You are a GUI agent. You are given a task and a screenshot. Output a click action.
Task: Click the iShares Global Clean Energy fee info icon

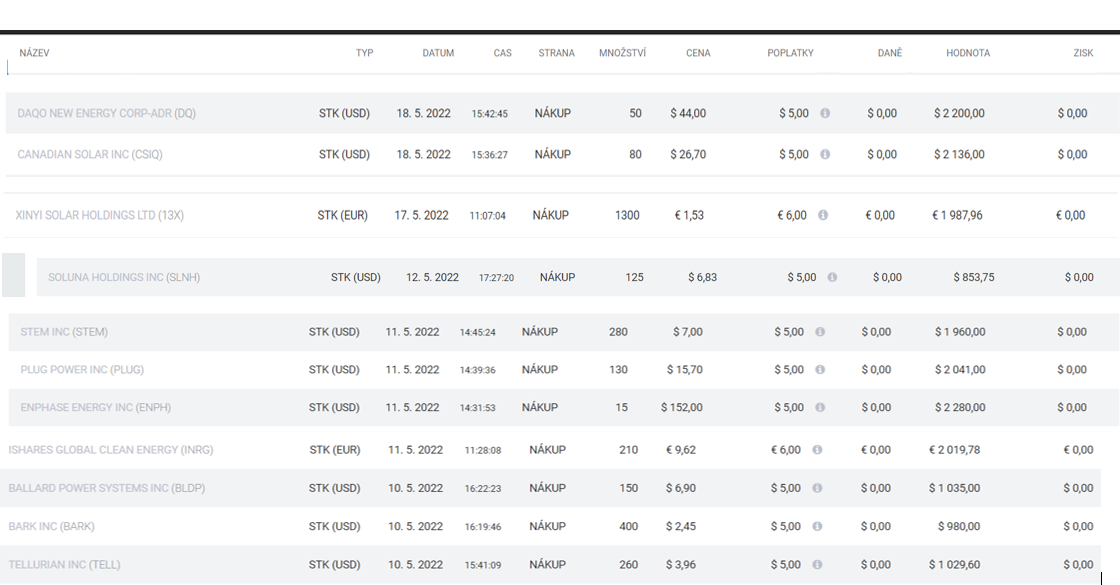click(x=817, y=450)
